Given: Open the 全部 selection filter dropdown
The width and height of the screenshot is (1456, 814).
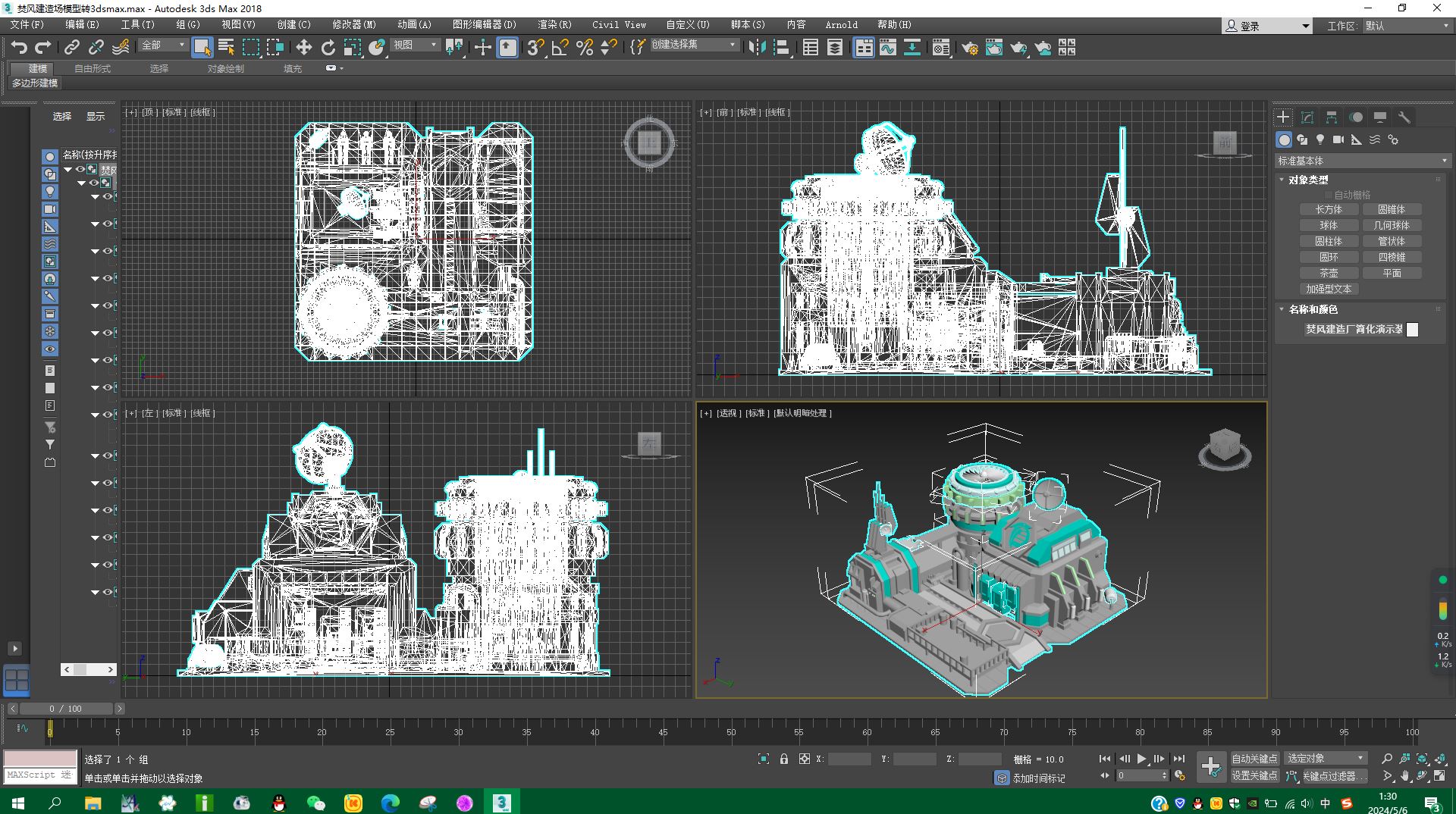Looking at the screenshot, I should (163, 45).
